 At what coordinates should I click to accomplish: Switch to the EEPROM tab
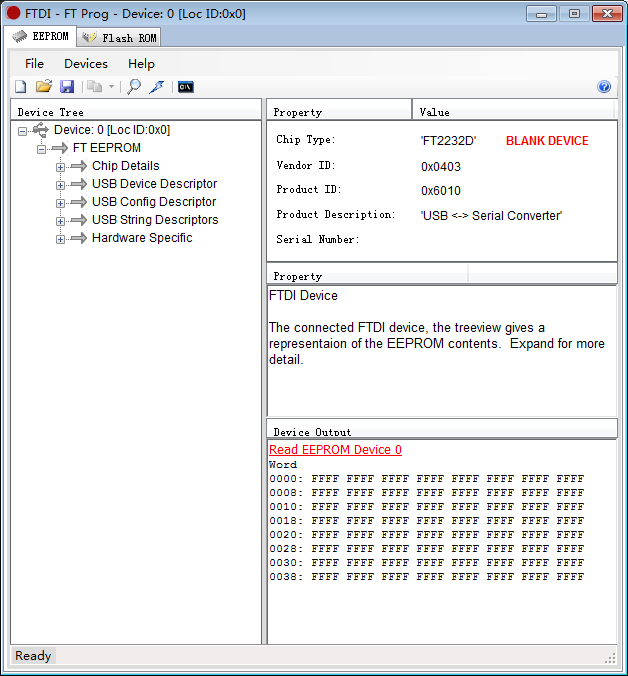pos(41,37)
